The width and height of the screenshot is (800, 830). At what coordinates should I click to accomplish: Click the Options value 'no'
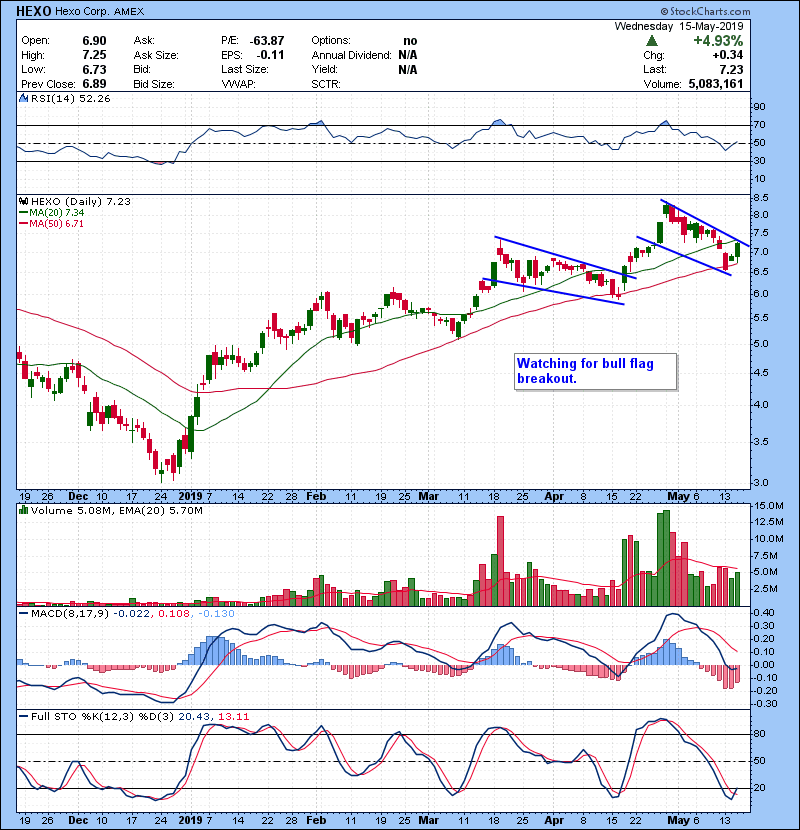410,41
